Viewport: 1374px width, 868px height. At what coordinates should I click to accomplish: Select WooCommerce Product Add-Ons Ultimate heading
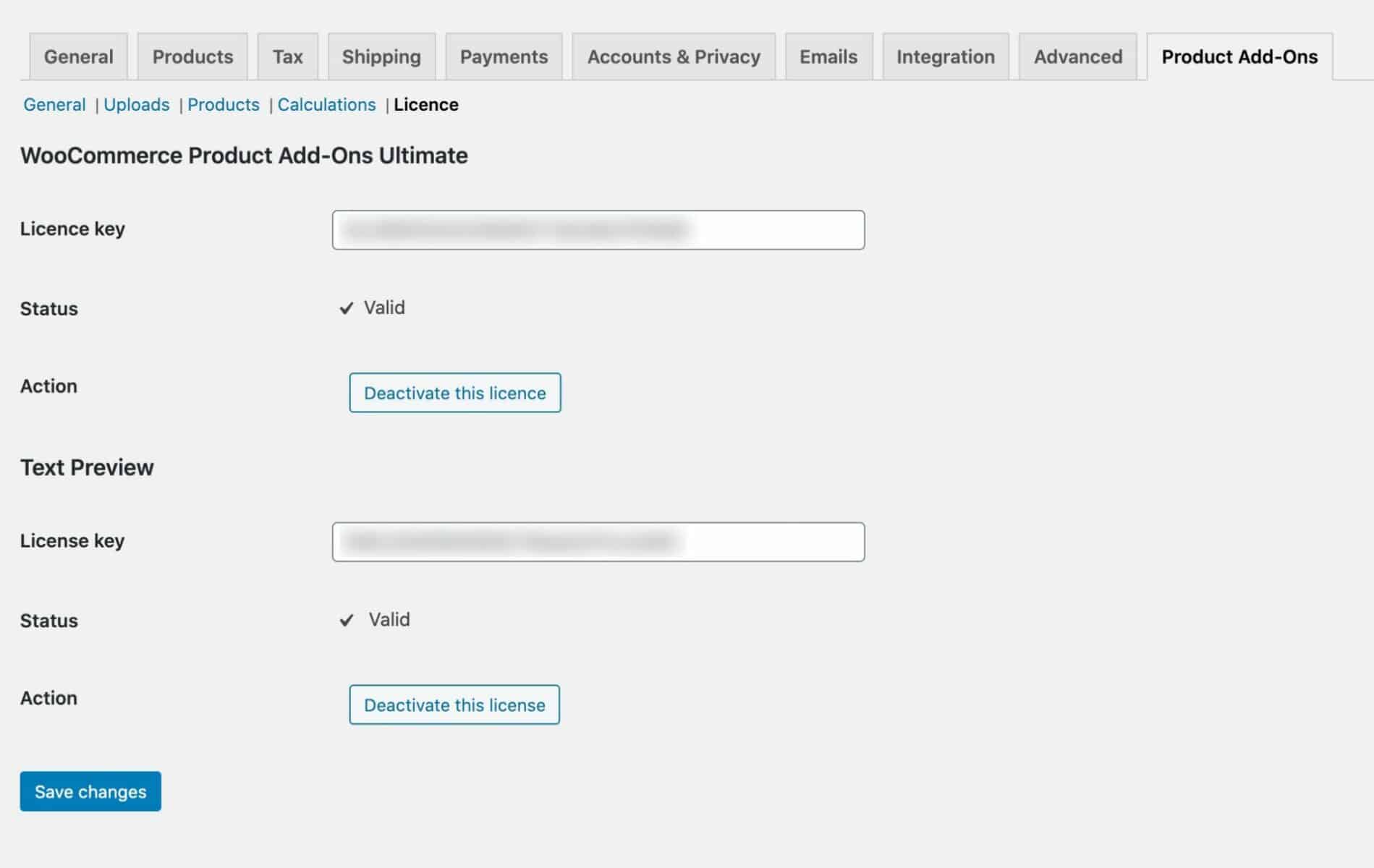244,156
